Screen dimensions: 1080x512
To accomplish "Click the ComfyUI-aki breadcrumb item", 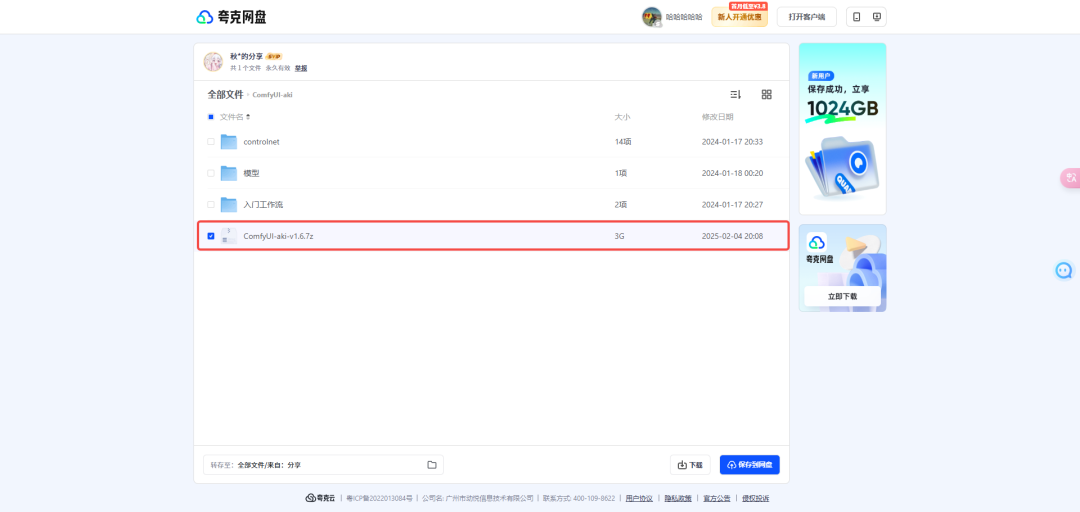I will [x=272, y=94].
